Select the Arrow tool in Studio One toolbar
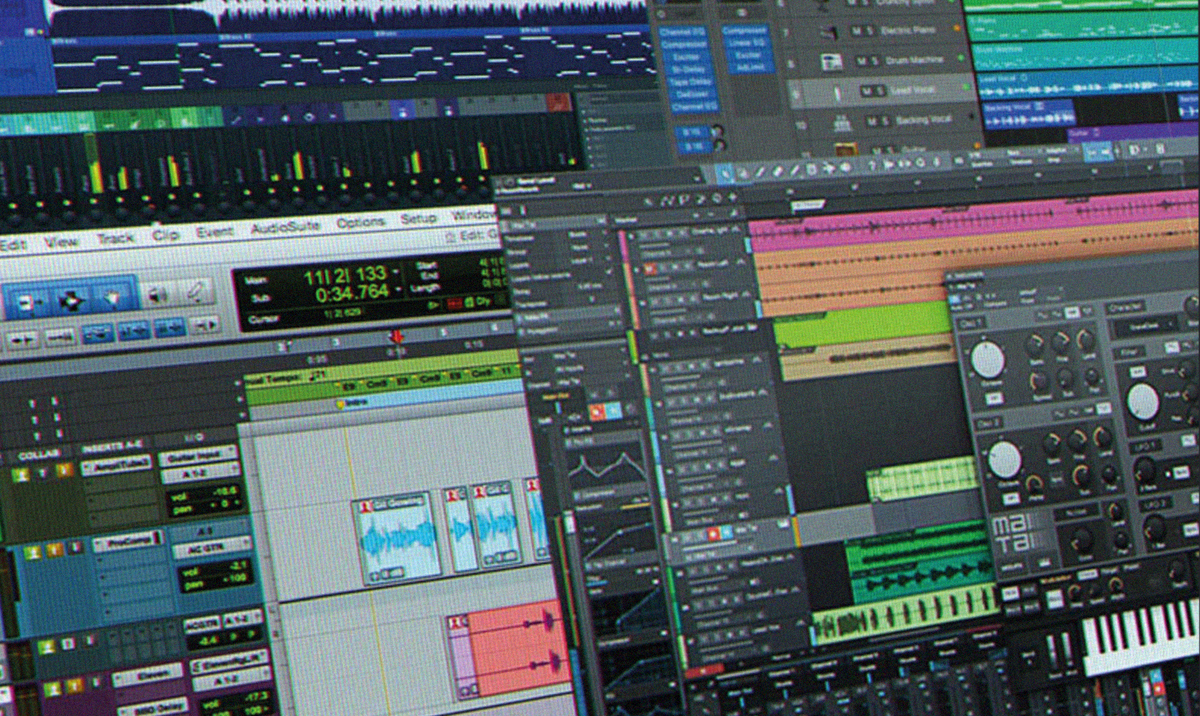 tap(726, 174)
